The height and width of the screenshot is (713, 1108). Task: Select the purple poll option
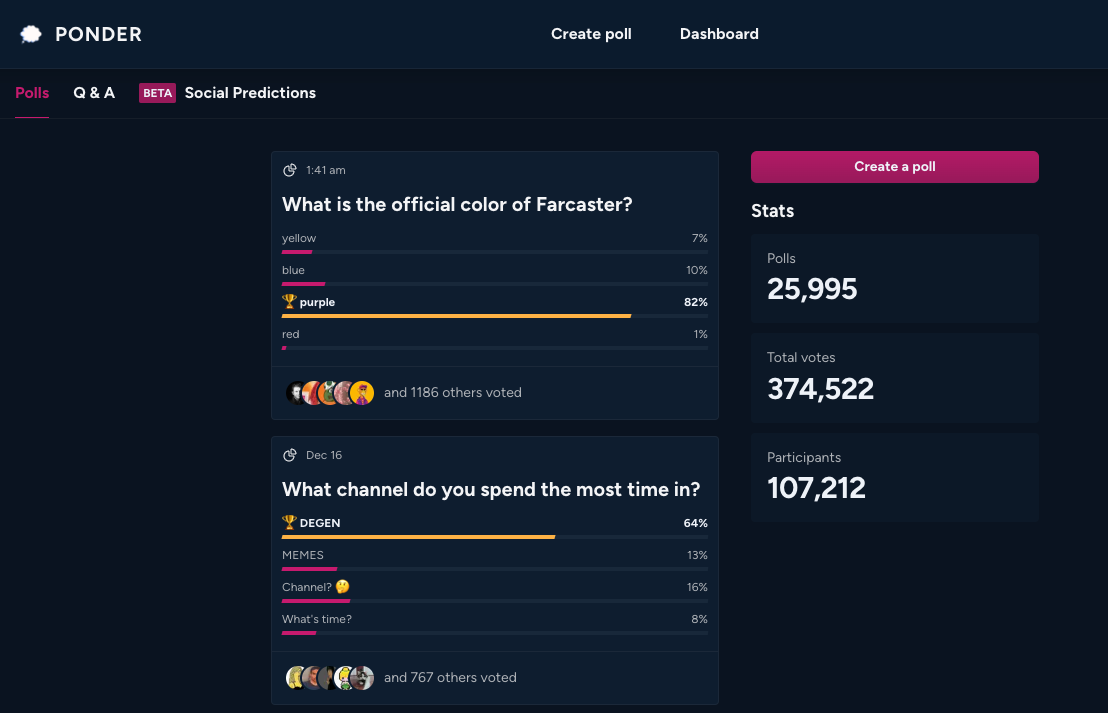coord(495,307)
